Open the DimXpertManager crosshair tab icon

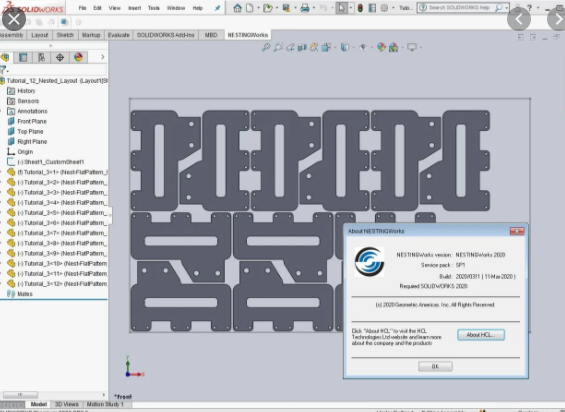tap(60, 57)
